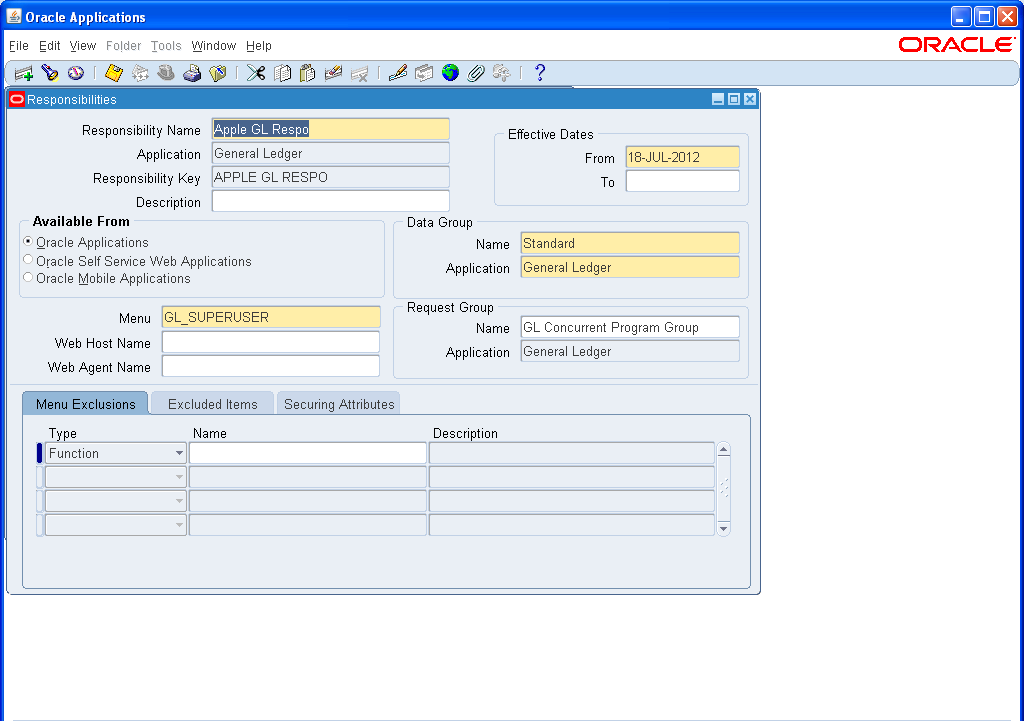Close the Responsibilities inner window
Viewport: 1024px width, 721px height.
(x=750, y=99)
